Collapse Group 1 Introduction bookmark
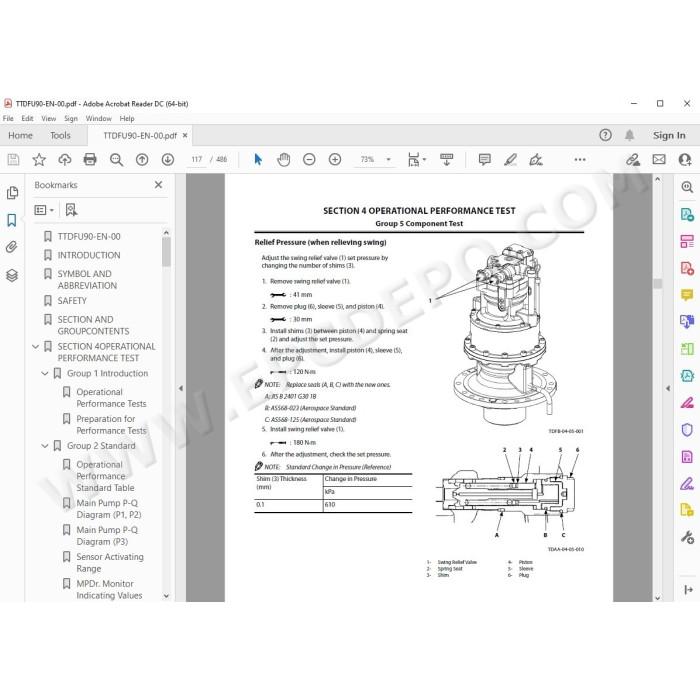 (45, 373)
